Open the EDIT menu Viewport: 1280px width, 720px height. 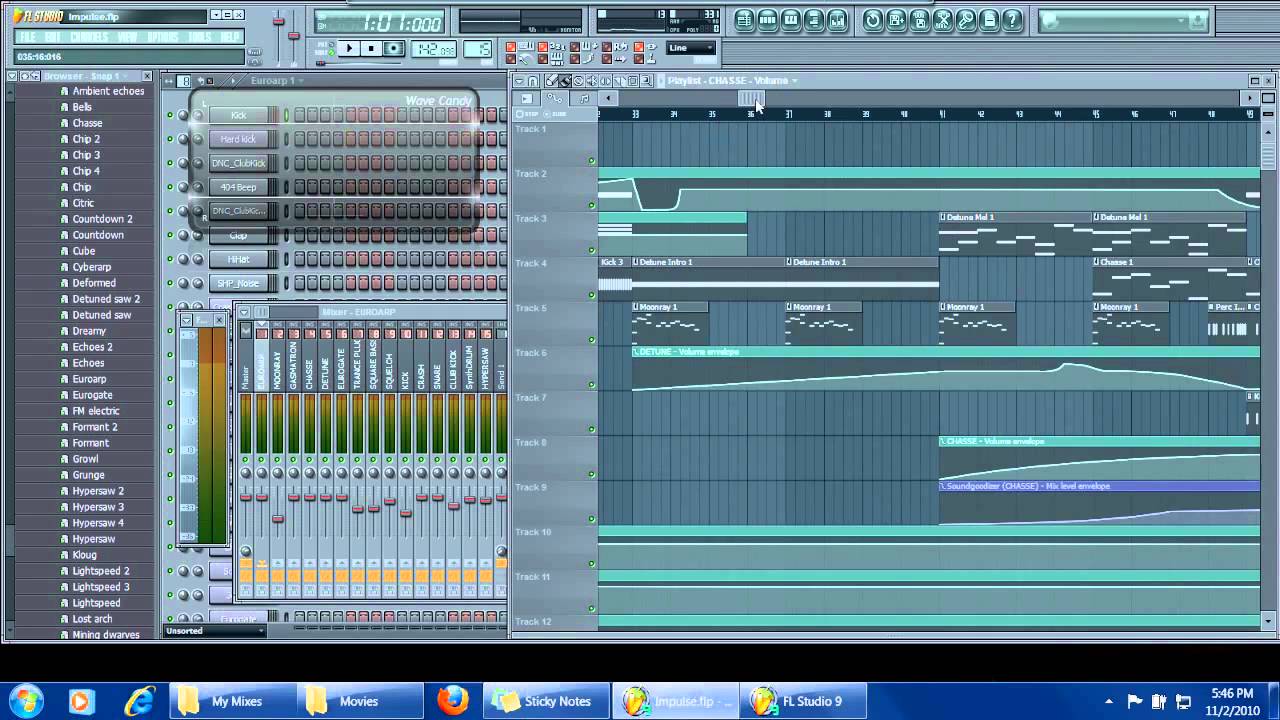point(52,37)
